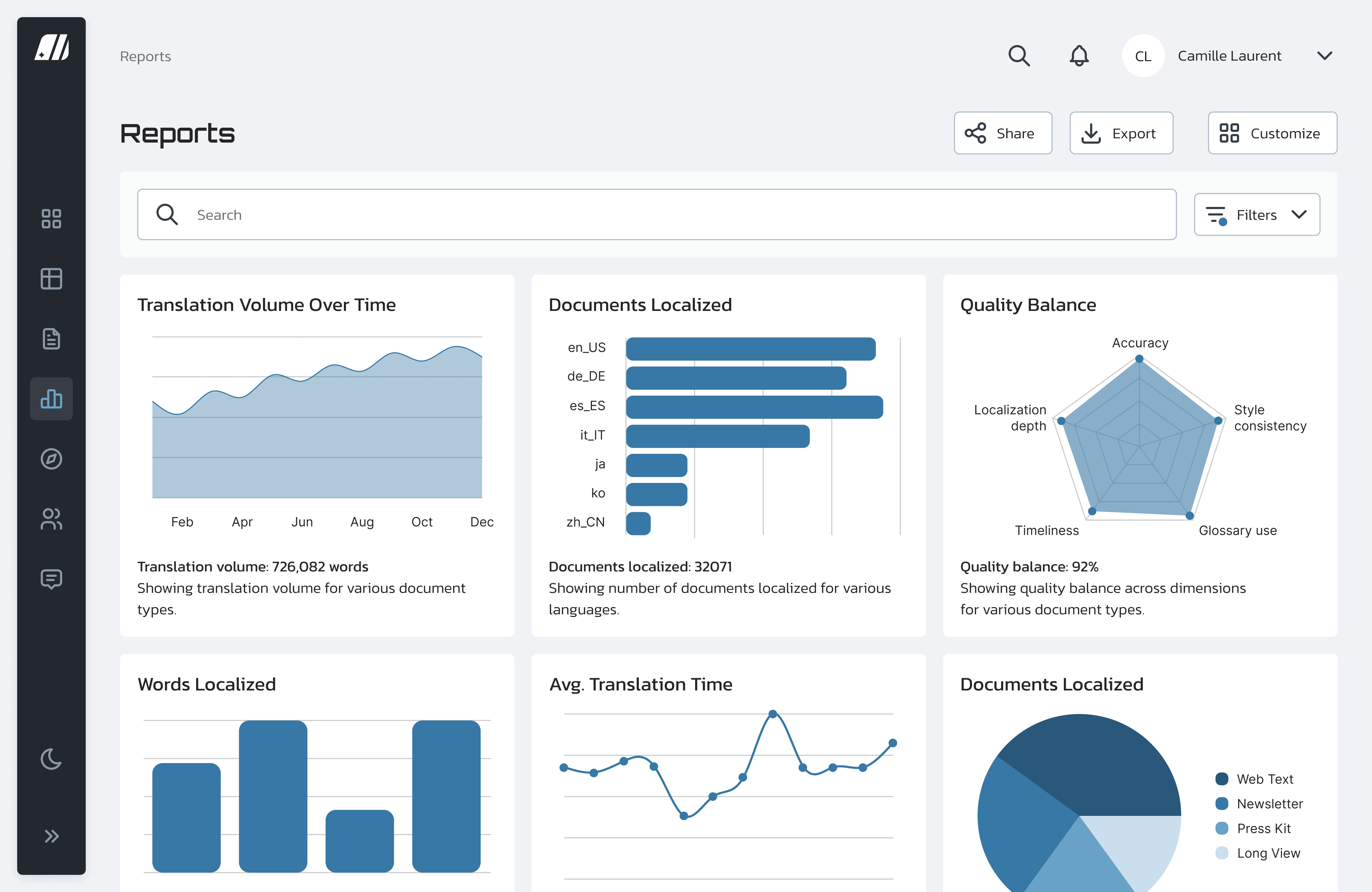Expand sidebar with double chevron icon
Viewport: 1372px width, 892px height.
pos(51,836)
